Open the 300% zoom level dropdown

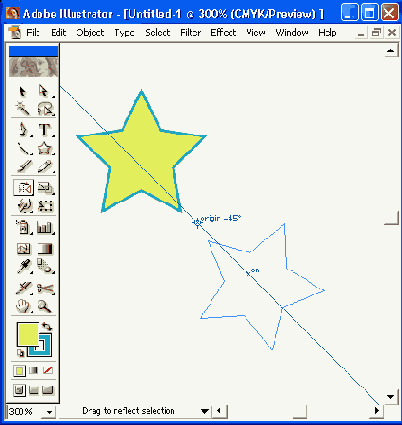49,412
